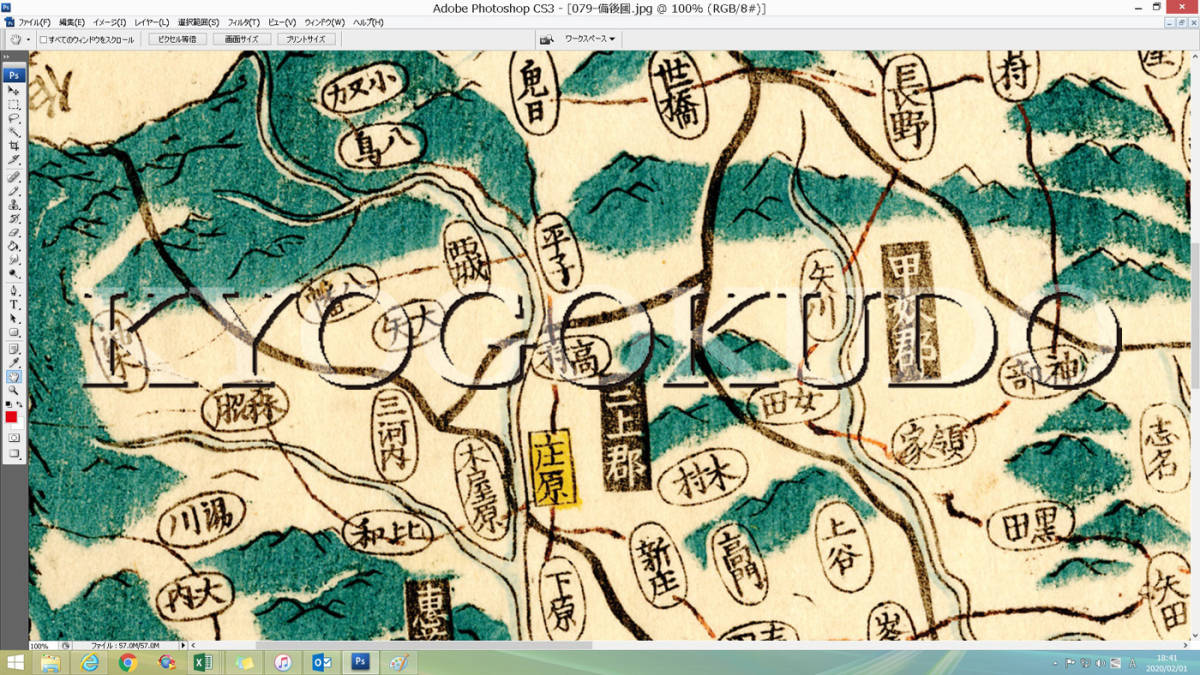Select the Brush tool
Viewport: 1200px width, 675px height.
click(13, 190)
